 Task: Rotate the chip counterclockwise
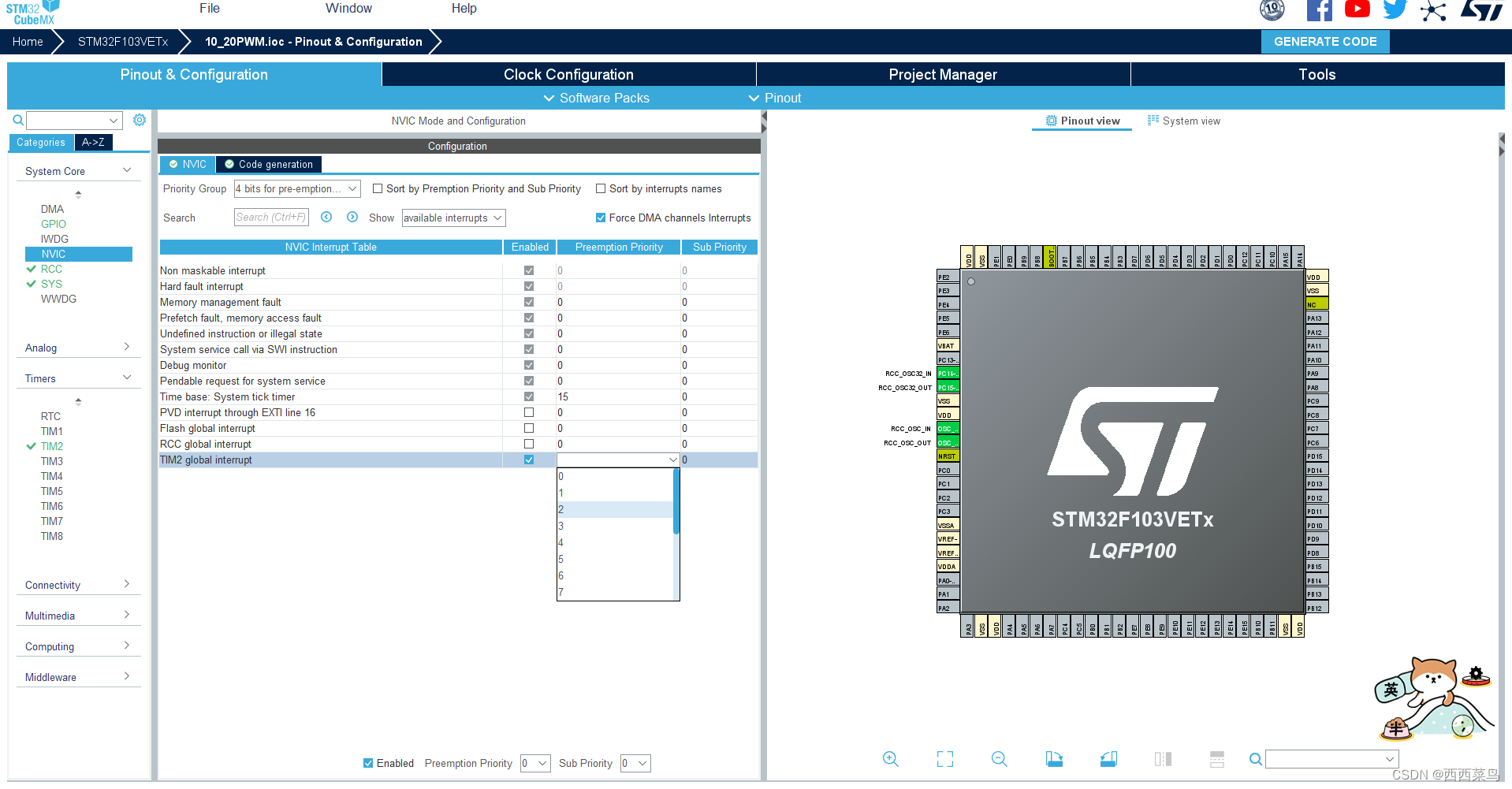click(x=1108, y=759)
